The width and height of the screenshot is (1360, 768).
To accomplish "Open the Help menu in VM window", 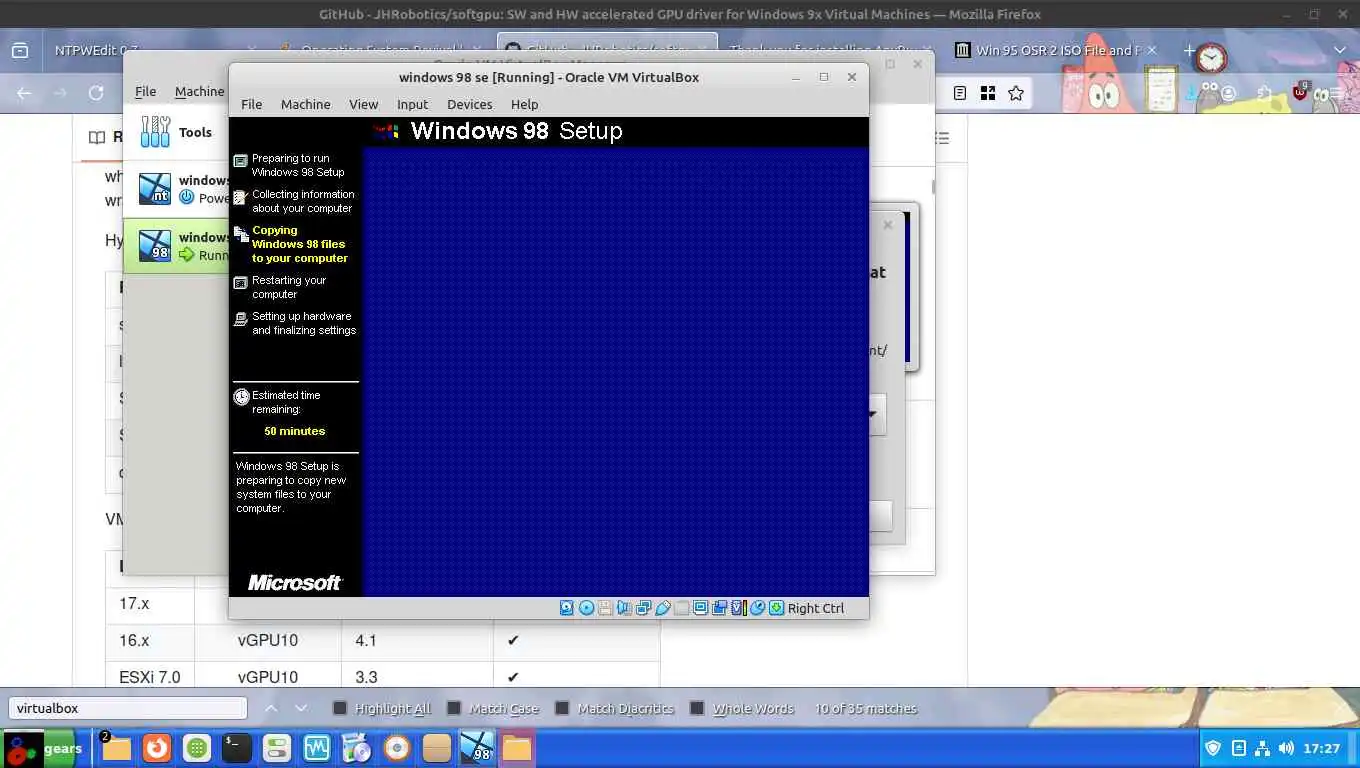I will [x=524, y=104].
